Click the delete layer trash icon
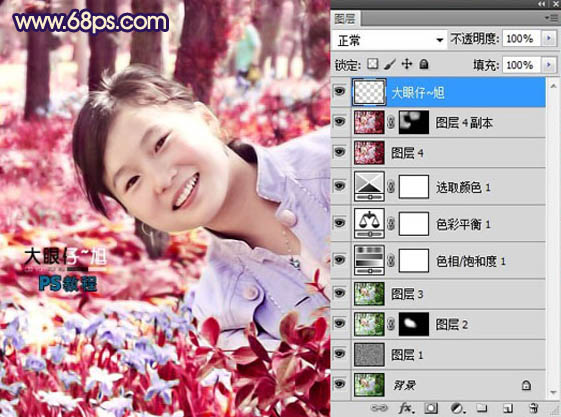 pyautogui.click(x=534, y=408)
